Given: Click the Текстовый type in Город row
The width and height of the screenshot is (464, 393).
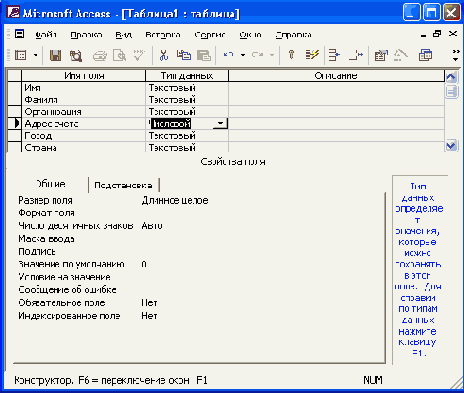Looking at the screenshot, I should point(187,136).
